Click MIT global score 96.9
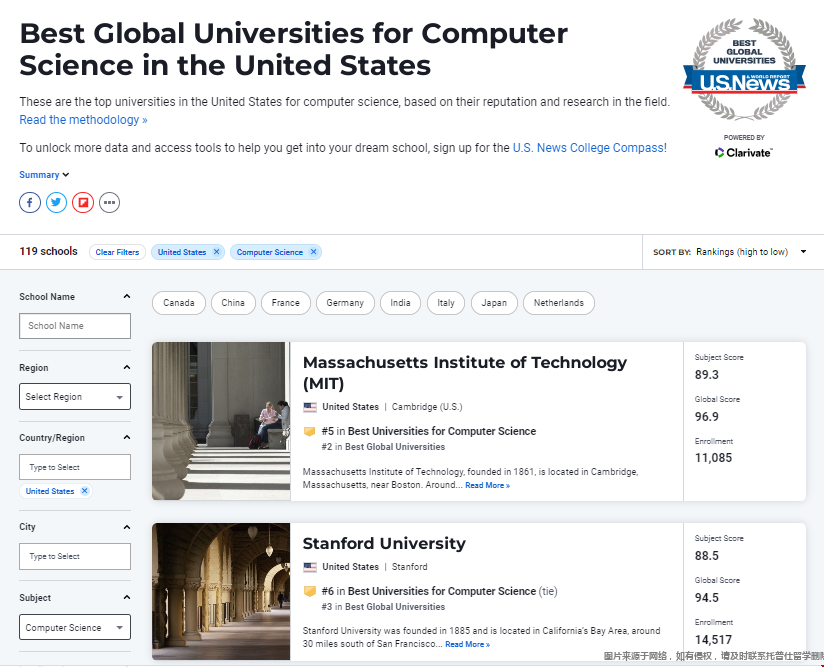The height and width of the screenshot is (667, 824). [x=706, y=417]
